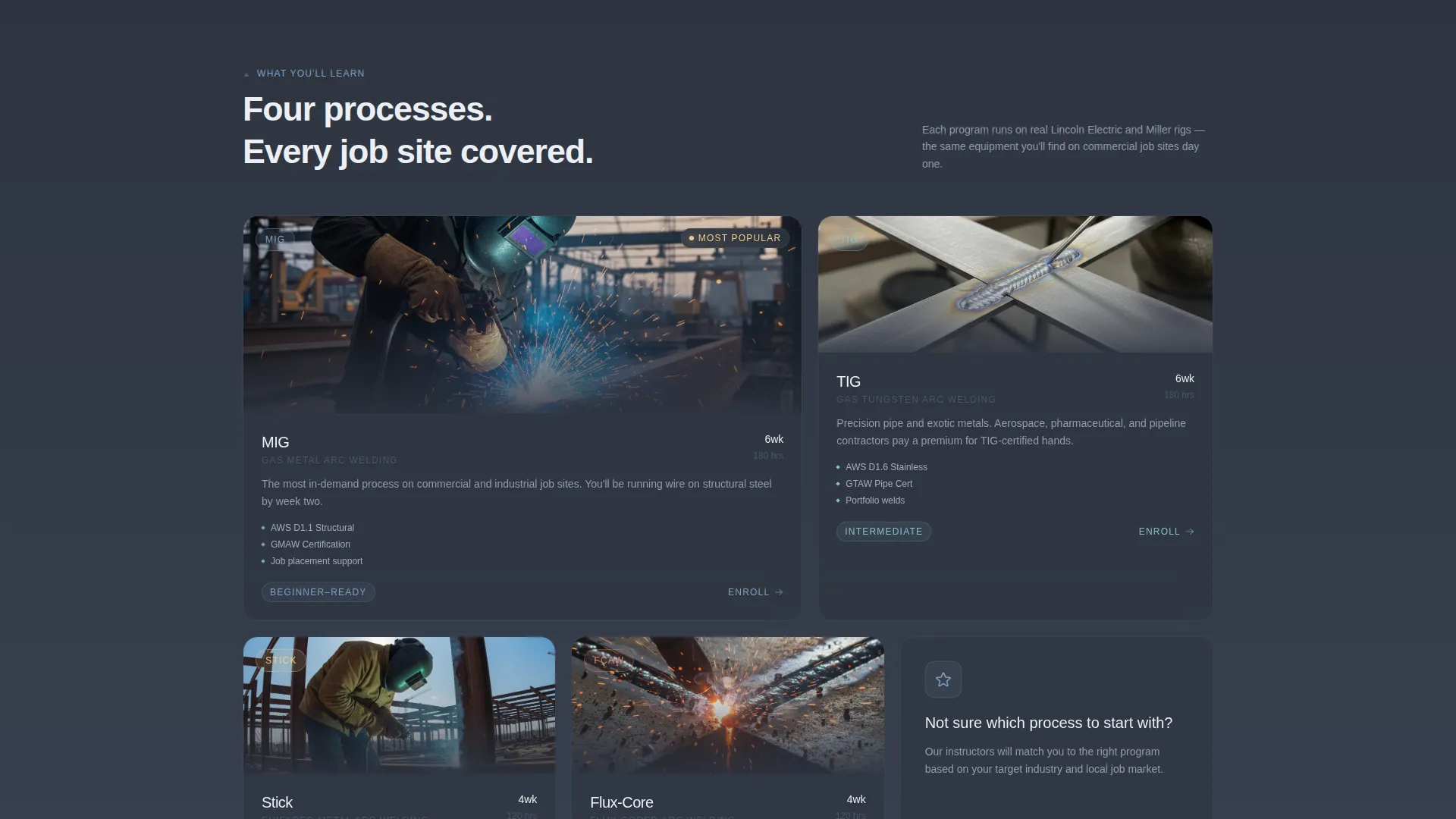
Task: Click the TIG description about precision pipe
Action: 1011,432
